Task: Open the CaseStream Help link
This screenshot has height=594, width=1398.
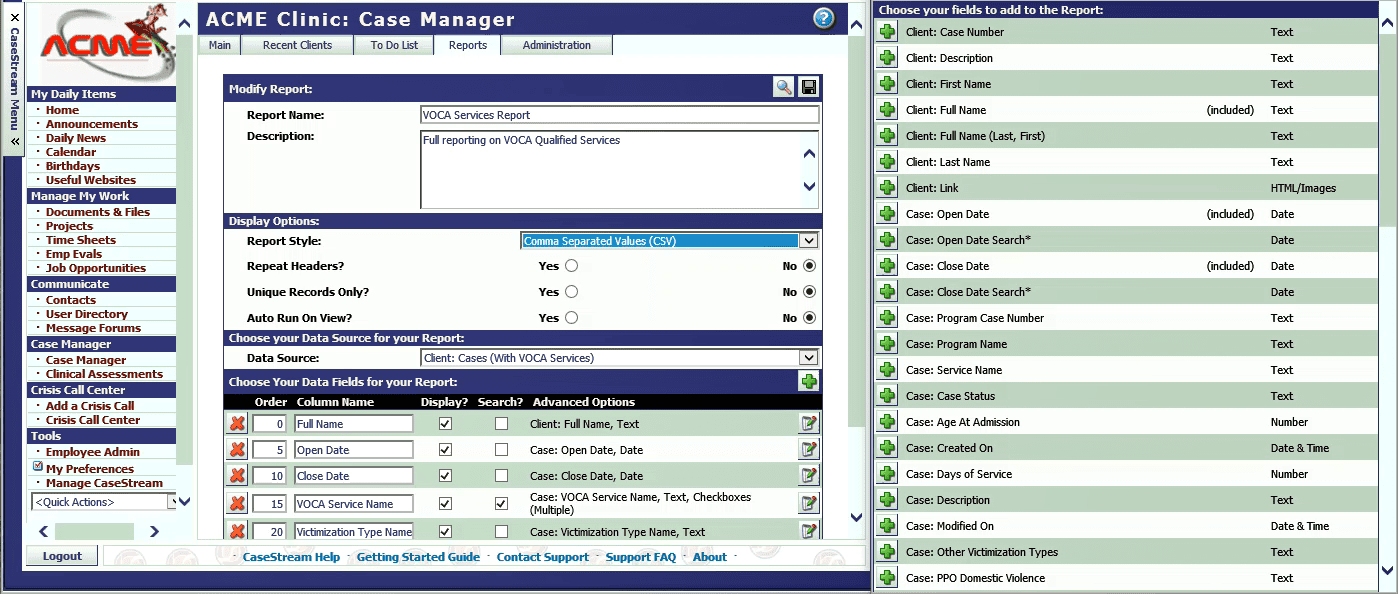Action: [x=291, y=557]
